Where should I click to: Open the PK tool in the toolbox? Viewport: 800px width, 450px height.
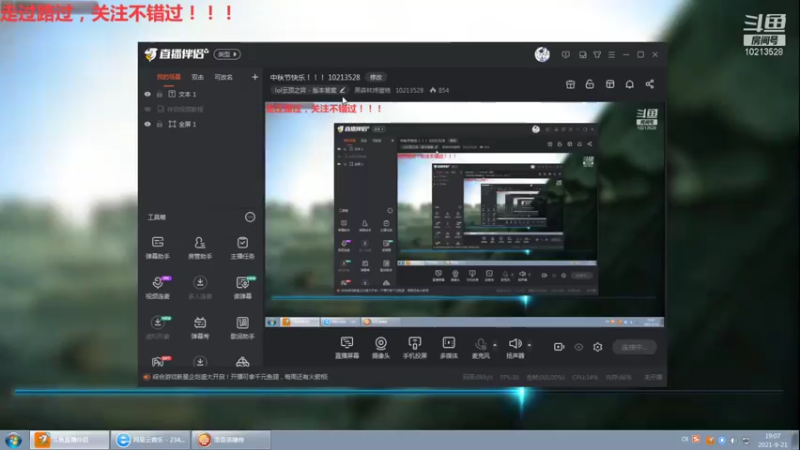point(158,361)
